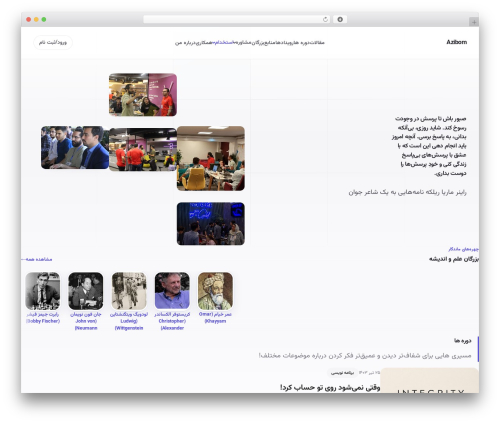
Task: Click the red close window button
Action: click(29, 19)
